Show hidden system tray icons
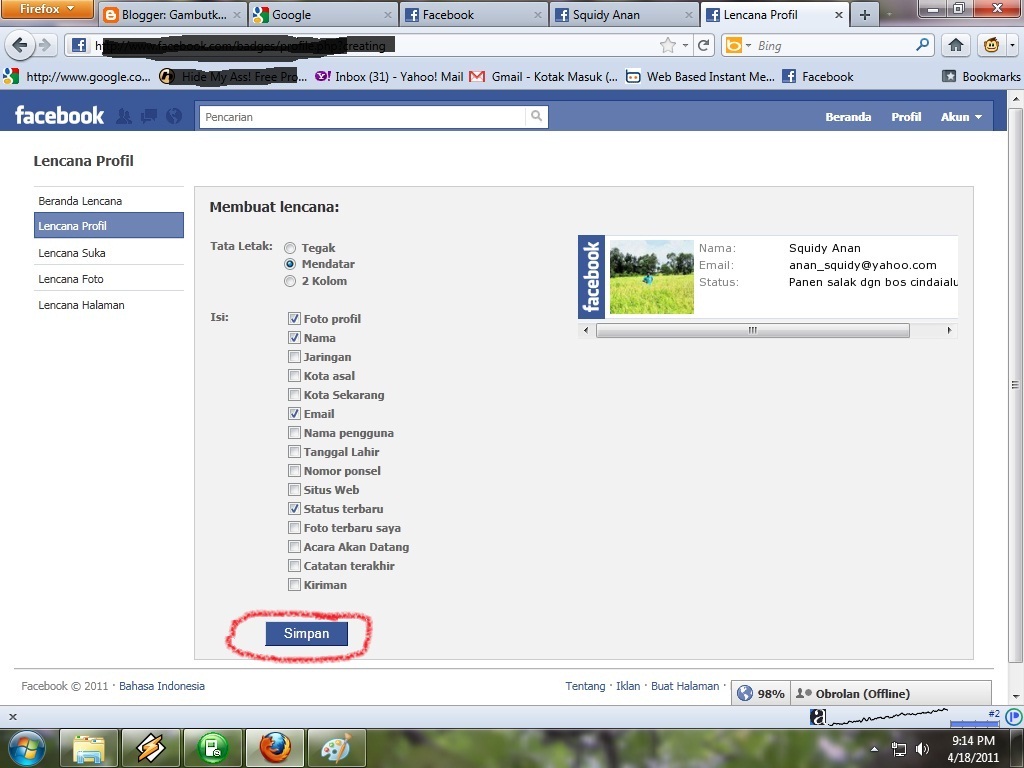Image resolution: width=1024 pixels, height=768 pixels. click(x=874, y=749)
